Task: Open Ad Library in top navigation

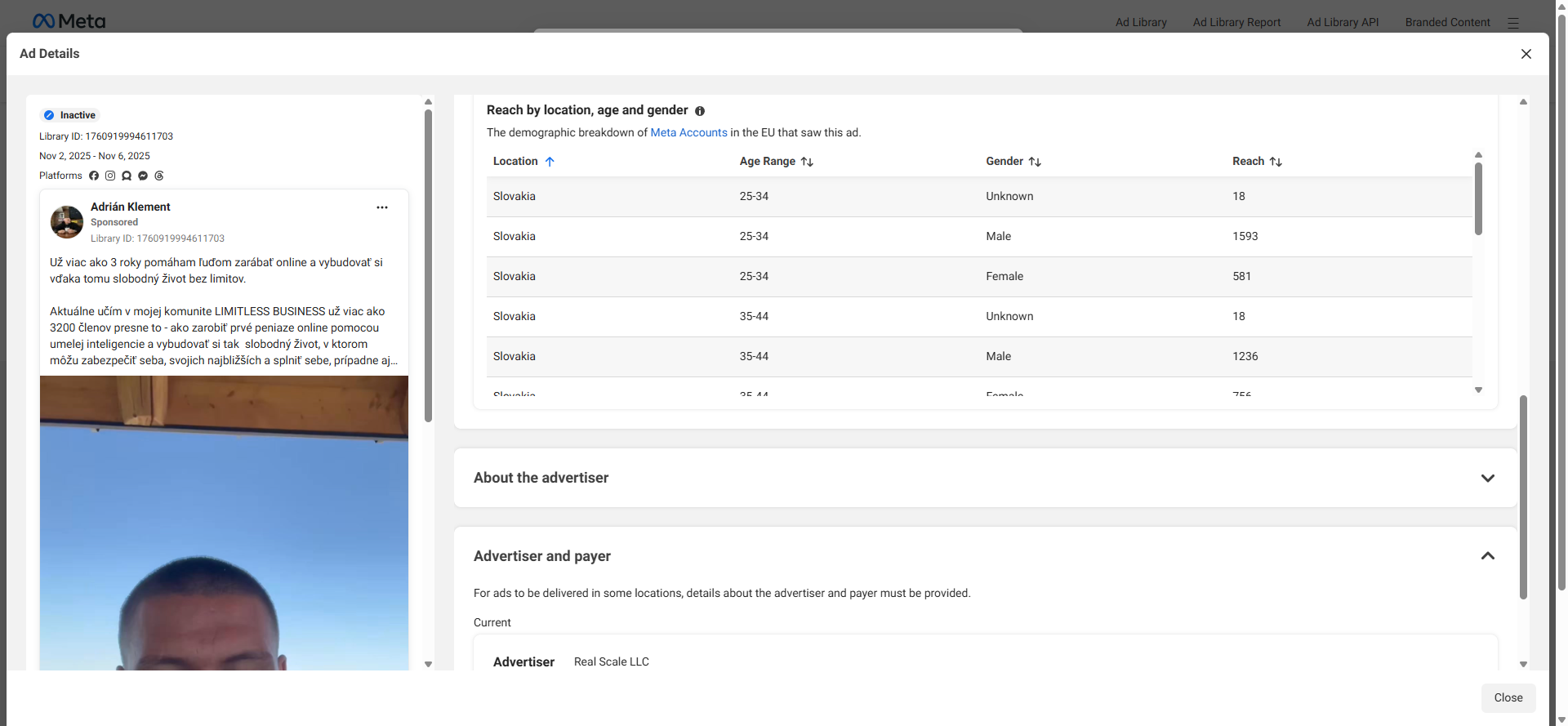Action: pos(1141,22)
